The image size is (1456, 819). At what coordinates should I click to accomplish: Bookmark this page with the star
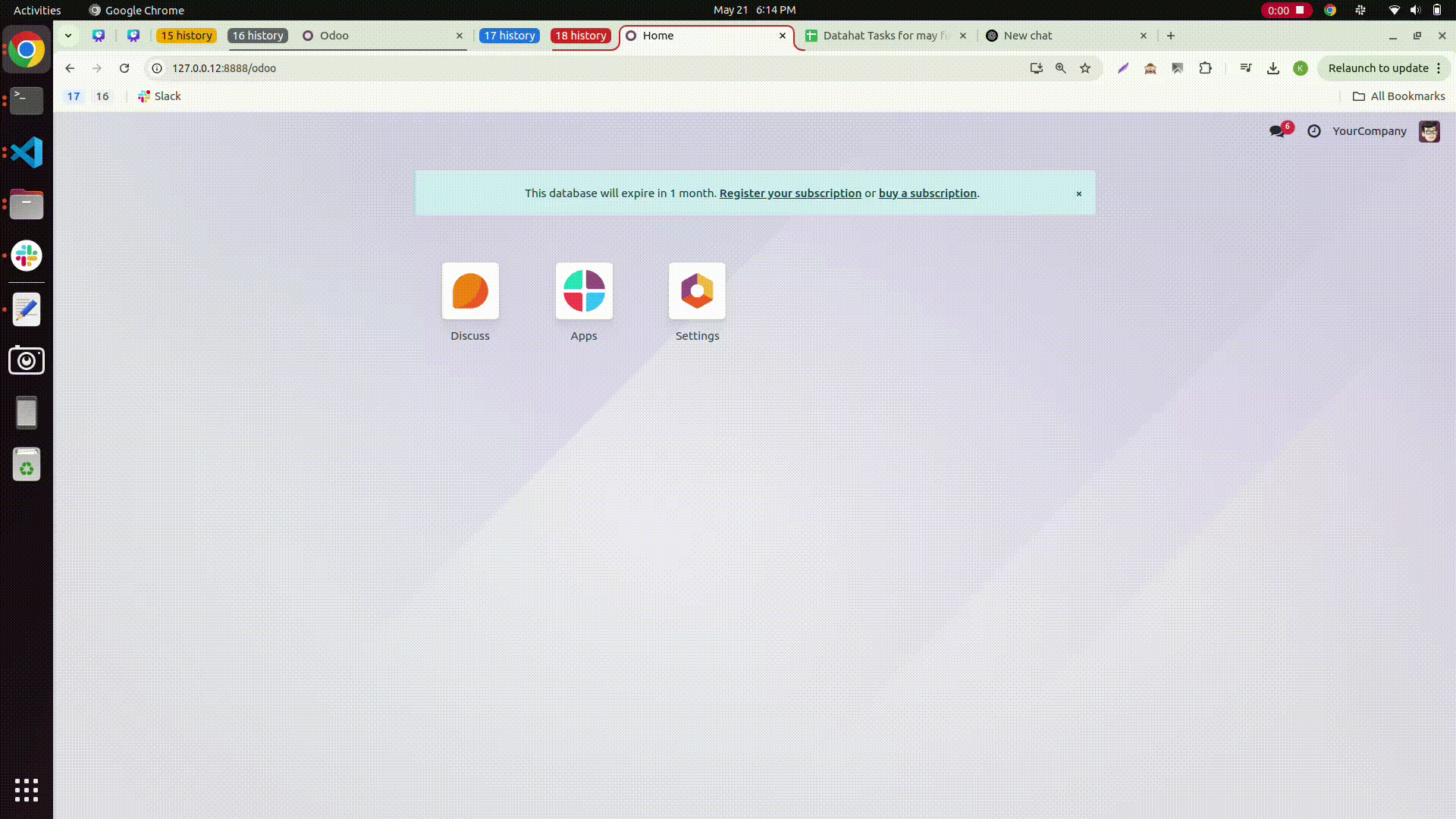coord(1085,68)
